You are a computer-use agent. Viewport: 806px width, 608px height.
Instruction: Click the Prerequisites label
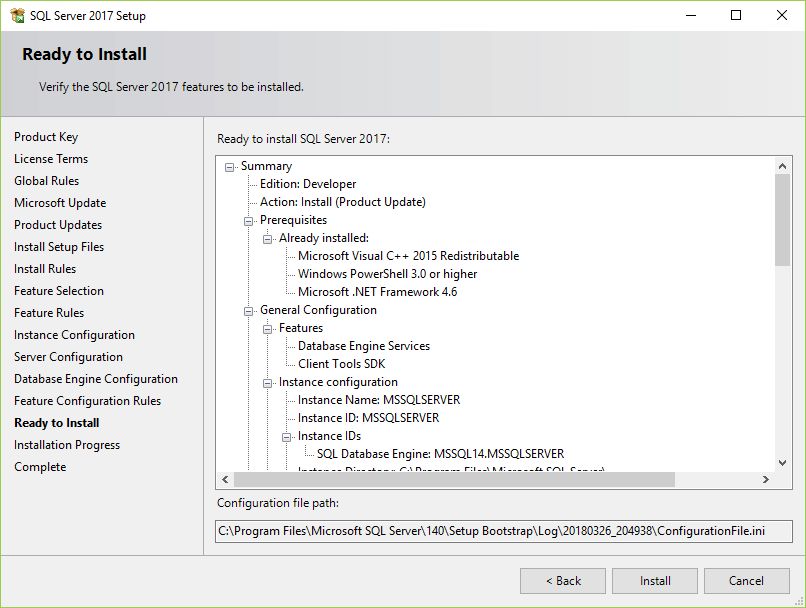294,220
